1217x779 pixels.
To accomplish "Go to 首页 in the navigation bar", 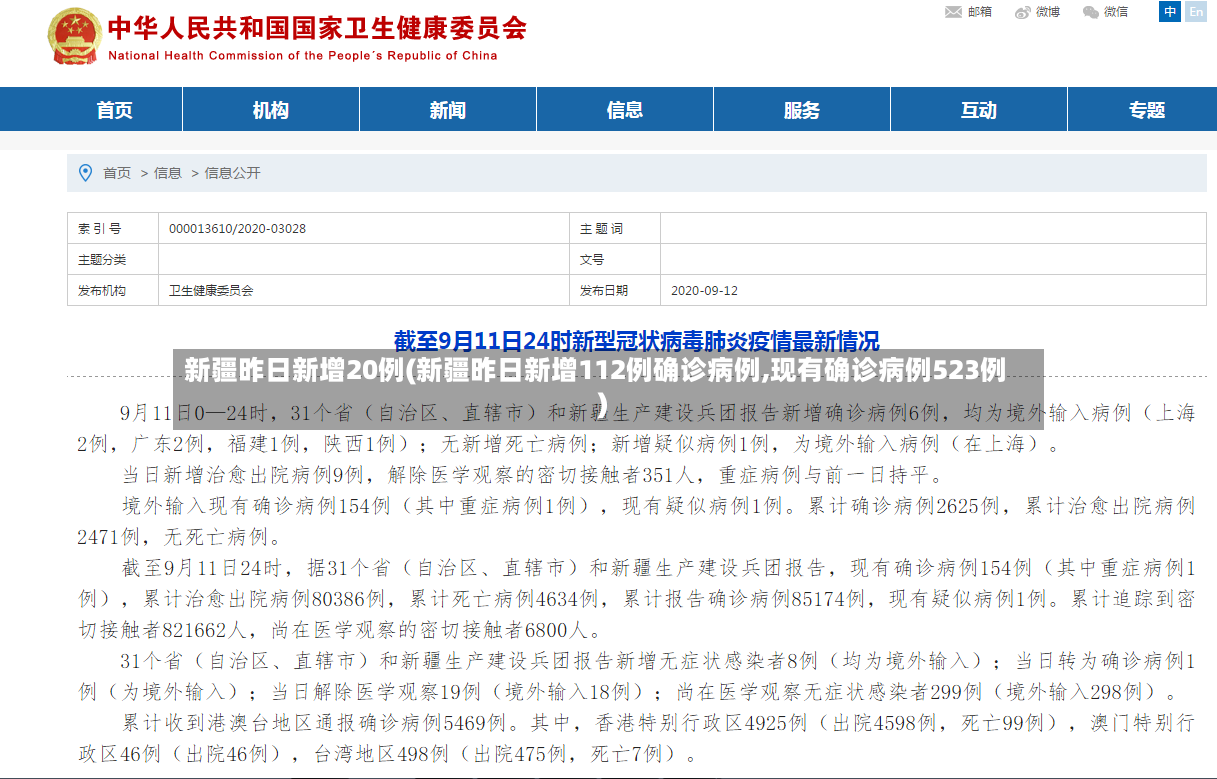I will [114, 110].
